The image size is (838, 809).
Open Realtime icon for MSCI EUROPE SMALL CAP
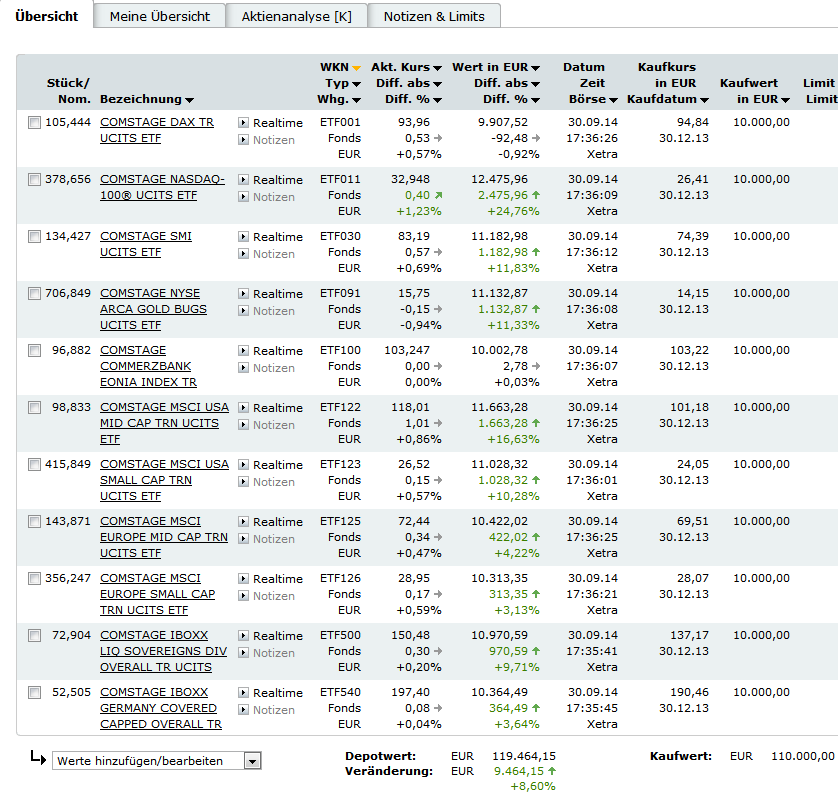pyautogui.click(x=243, y=579)
